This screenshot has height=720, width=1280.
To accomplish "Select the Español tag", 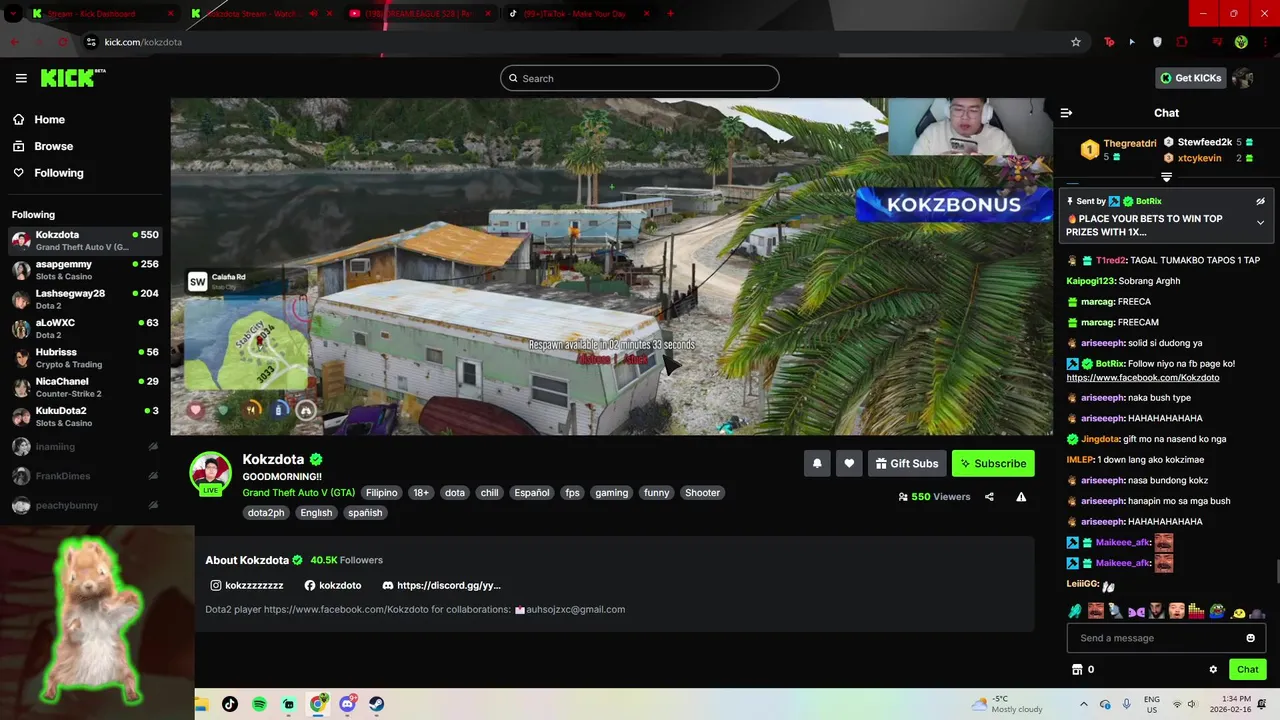I will [x=531, y=493].
